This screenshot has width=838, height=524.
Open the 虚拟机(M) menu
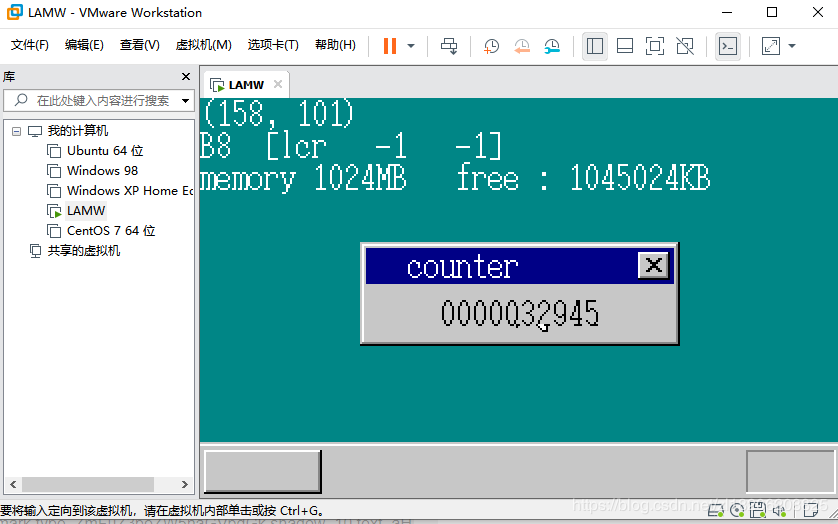click(204, 45)
